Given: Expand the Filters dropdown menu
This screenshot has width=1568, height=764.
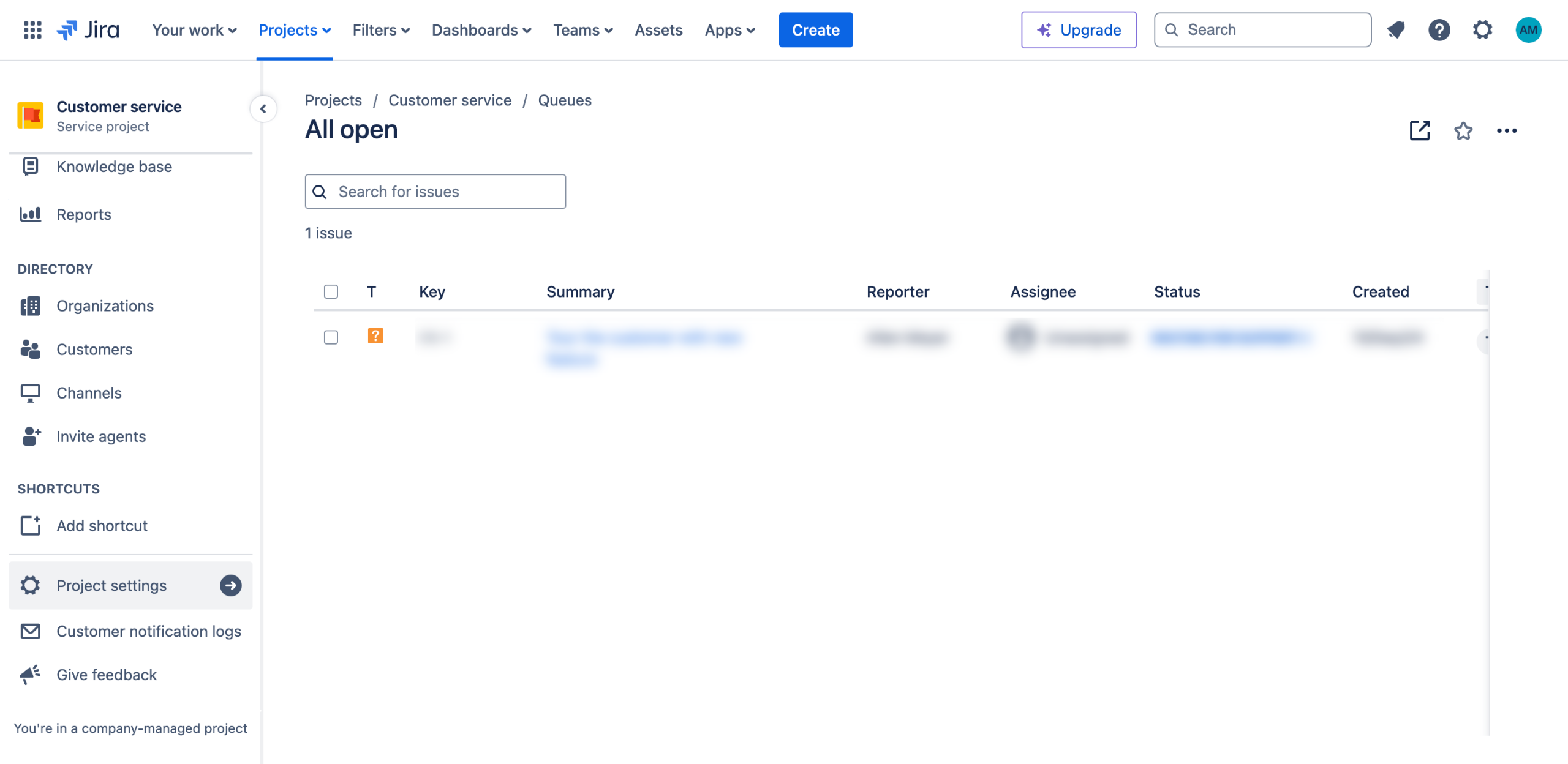Looking at the screenshot, I should click(x=381, y=29).
